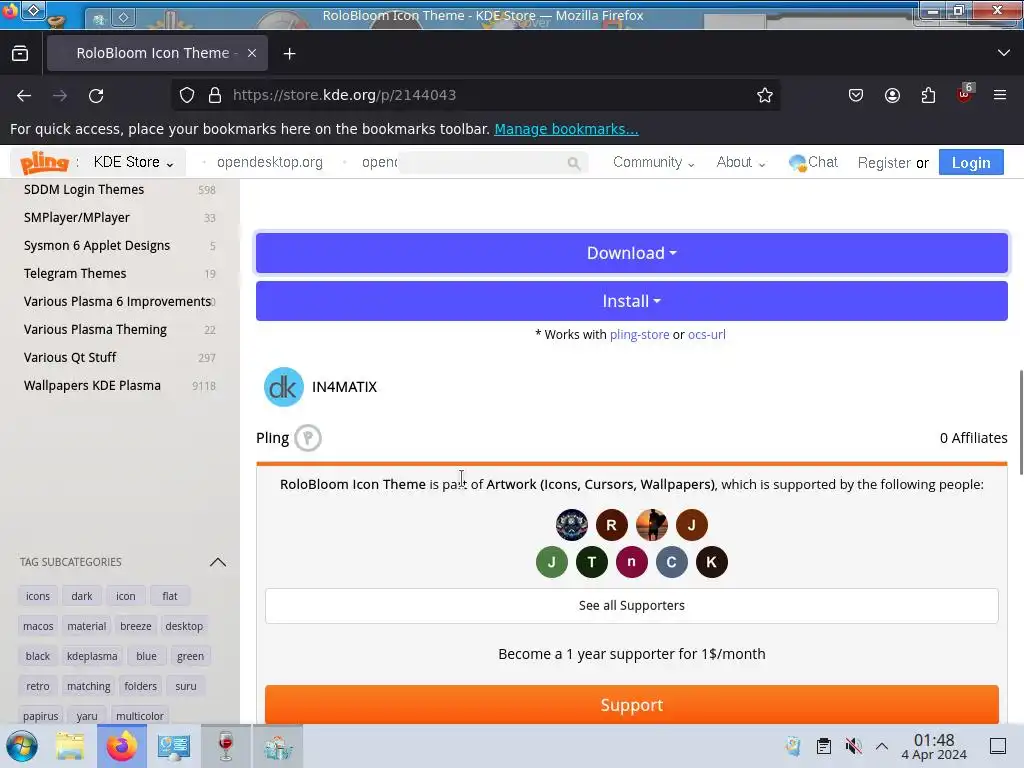Viewport: 1024px width, 768px height.
Task: Click the greyed-out forward arrow
Action: point(60,95)
